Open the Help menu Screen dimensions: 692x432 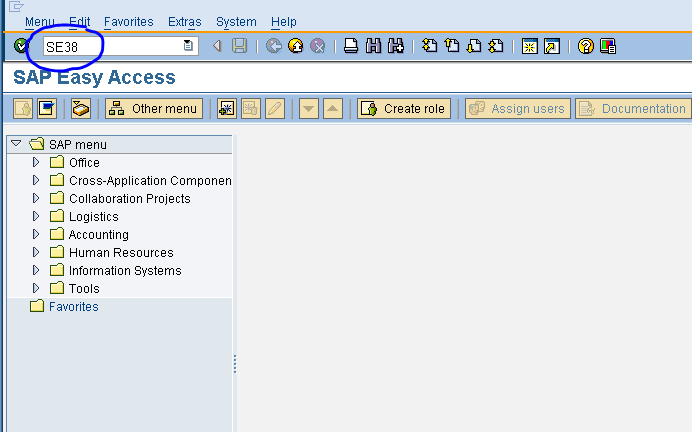(284, 22)
